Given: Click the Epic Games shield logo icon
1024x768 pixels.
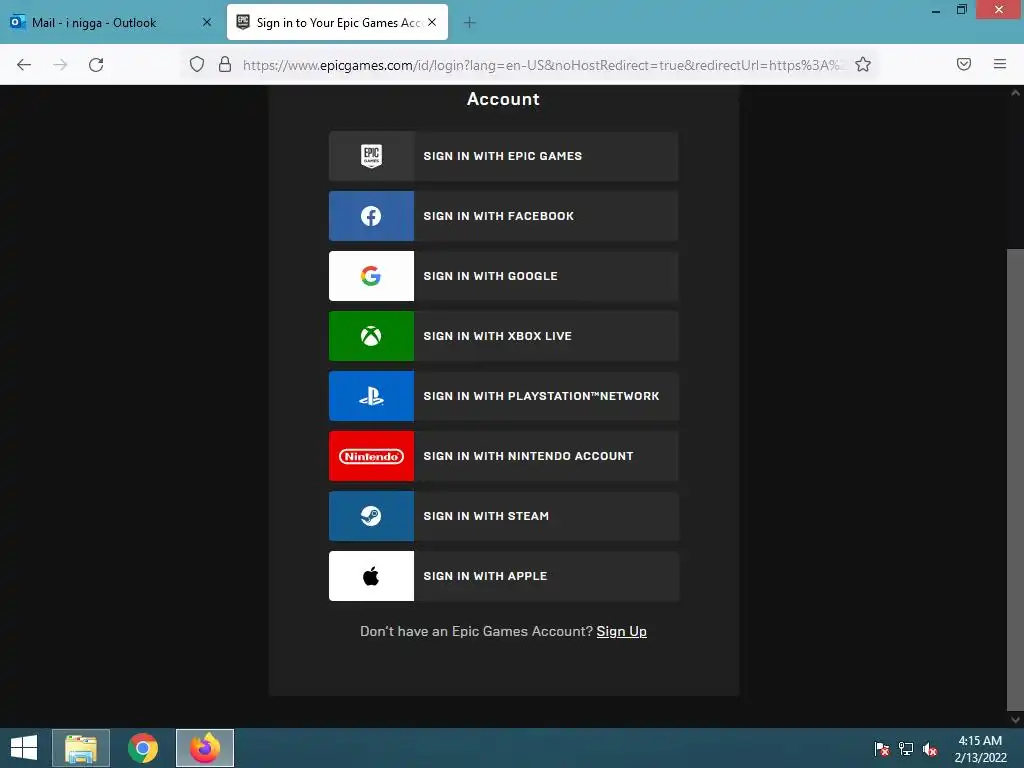Looking at the screenshot, I should pyautogui.click(x=371, y=156).
